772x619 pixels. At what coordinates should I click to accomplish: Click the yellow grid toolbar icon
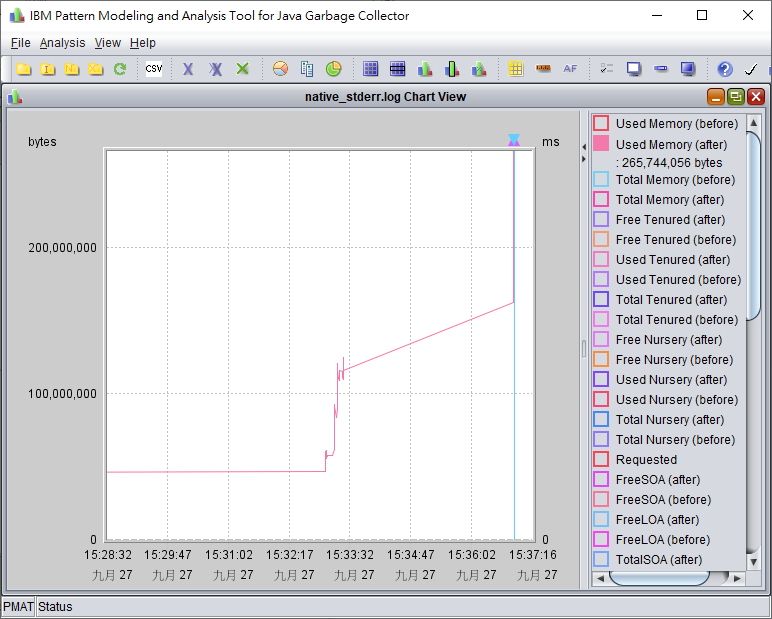click(x=515, y=69)
